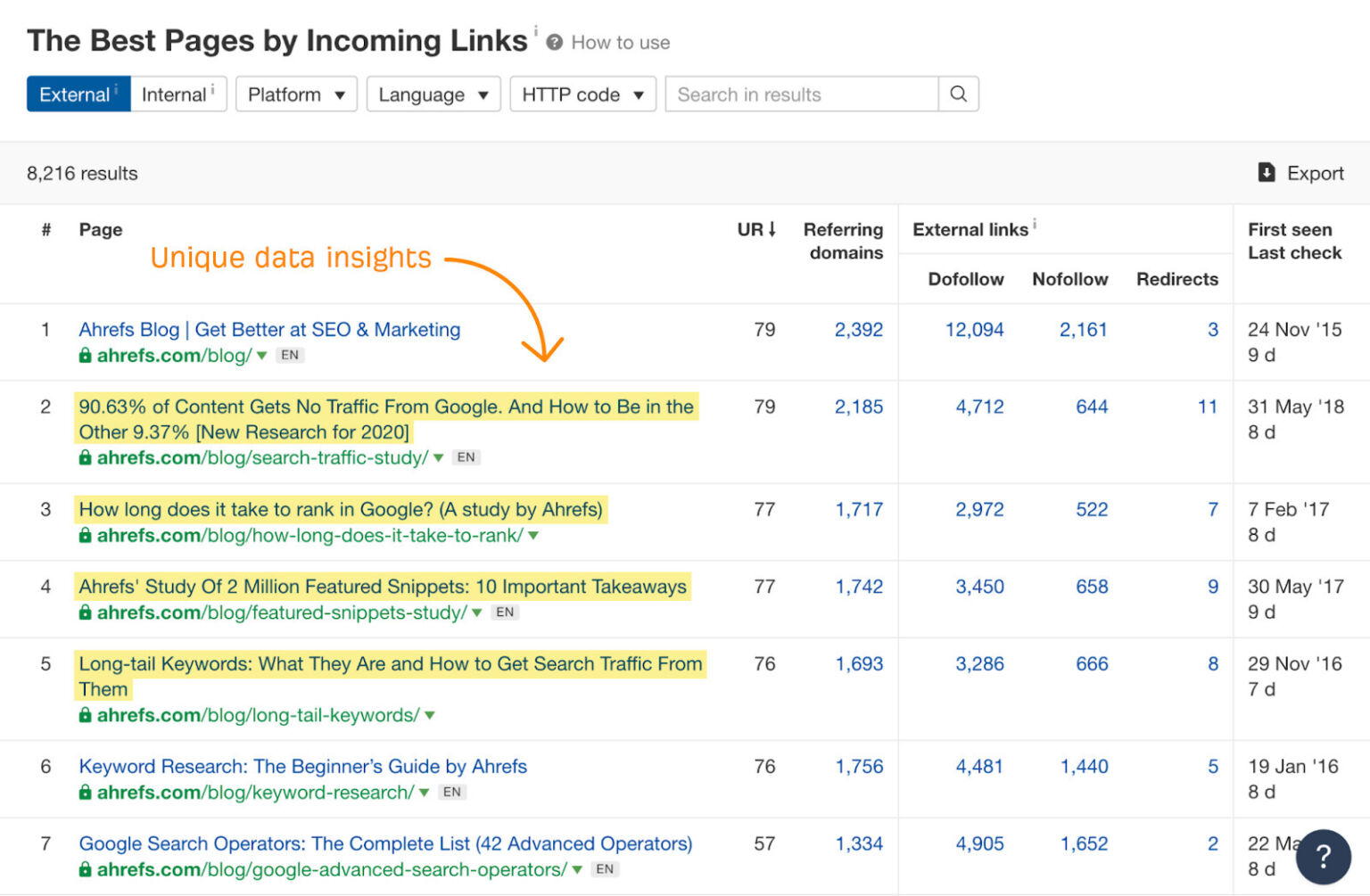The width and height of the screenshot is (1370, 896).
Task: Open the How to use help icon
Action: 555,41
